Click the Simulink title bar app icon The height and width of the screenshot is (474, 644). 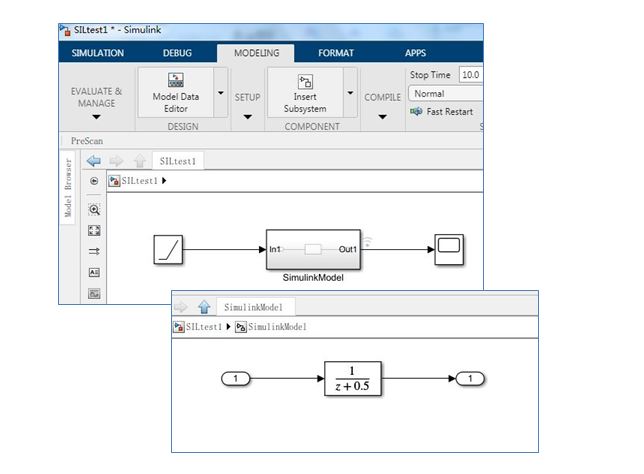click(65, 30)
